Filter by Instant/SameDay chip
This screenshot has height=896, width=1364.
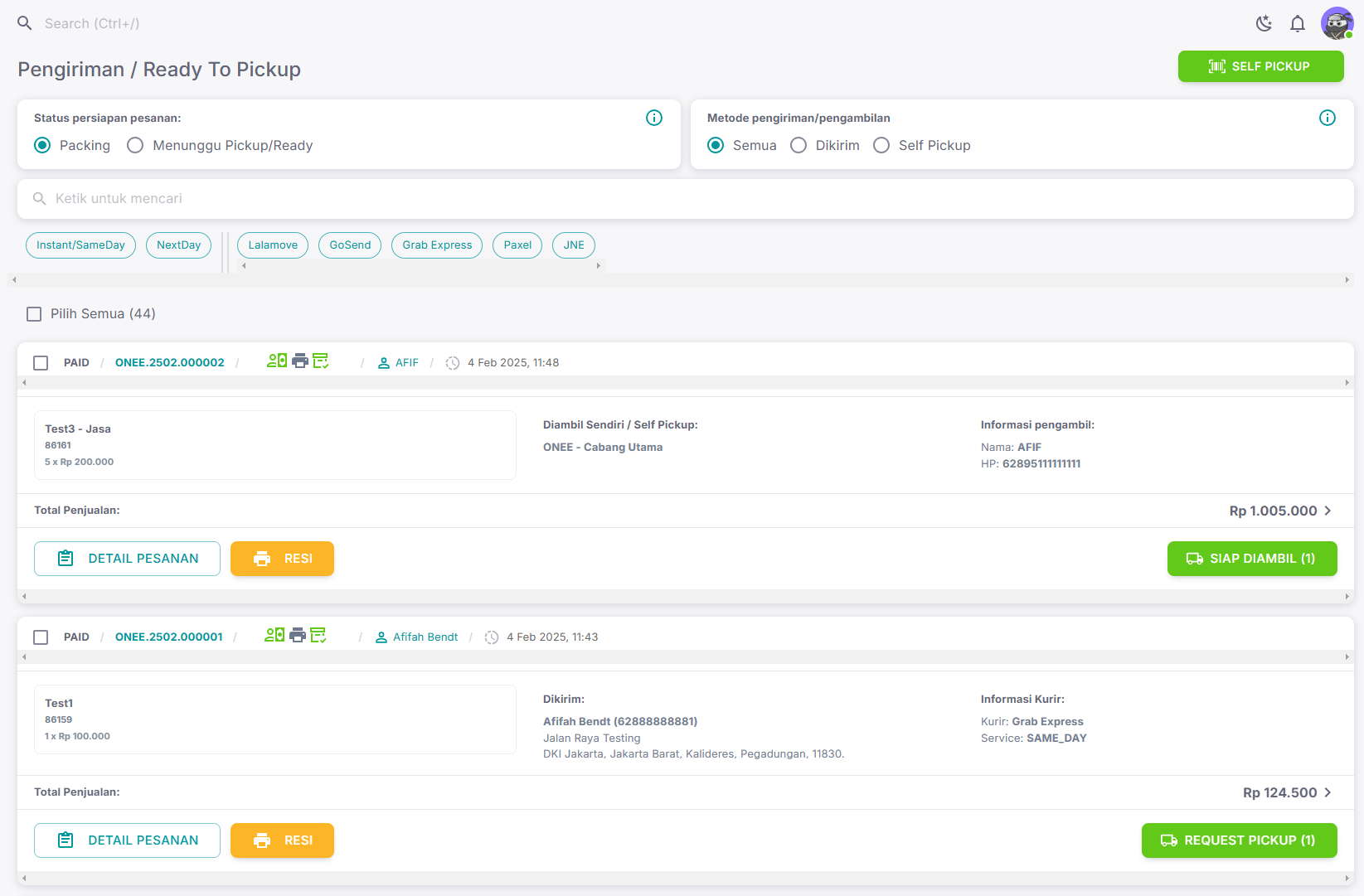point(80,245)
